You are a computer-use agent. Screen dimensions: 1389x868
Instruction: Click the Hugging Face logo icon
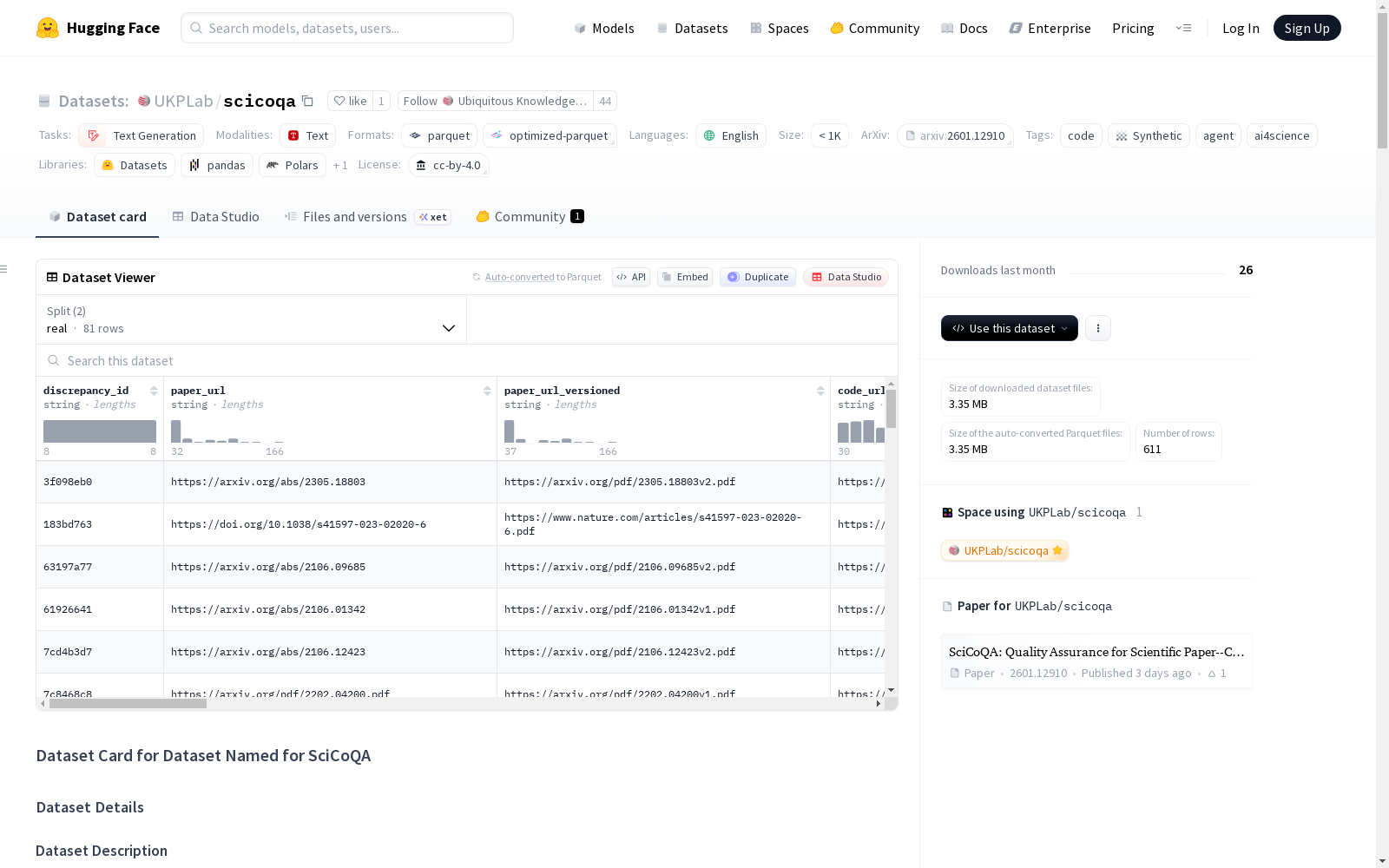point(48,28)
